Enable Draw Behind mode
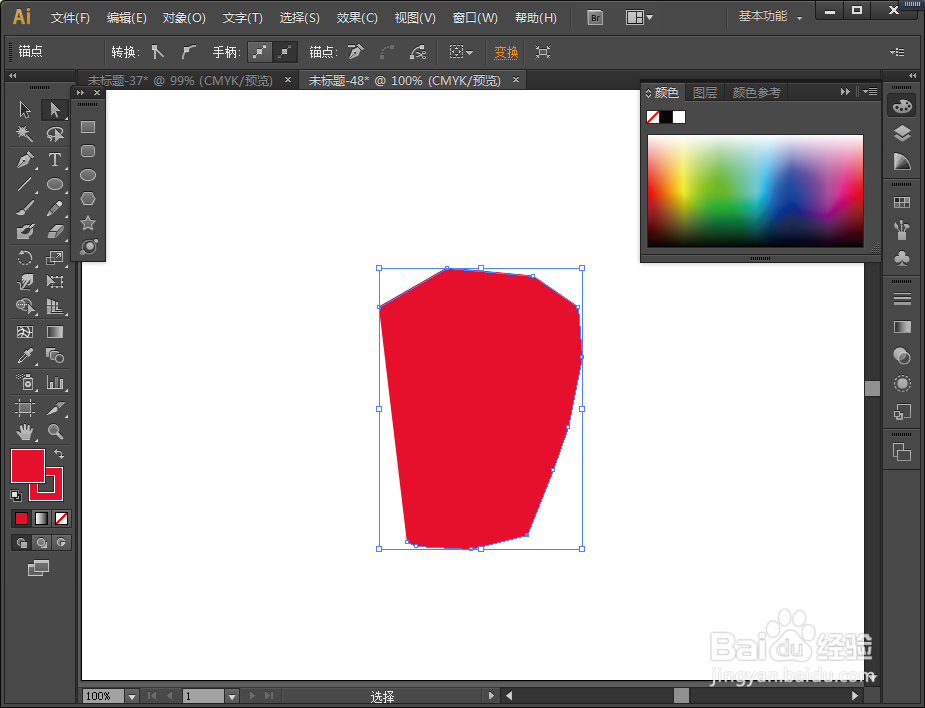Viewport: 925px width, 708px height. tap(41, 543)
